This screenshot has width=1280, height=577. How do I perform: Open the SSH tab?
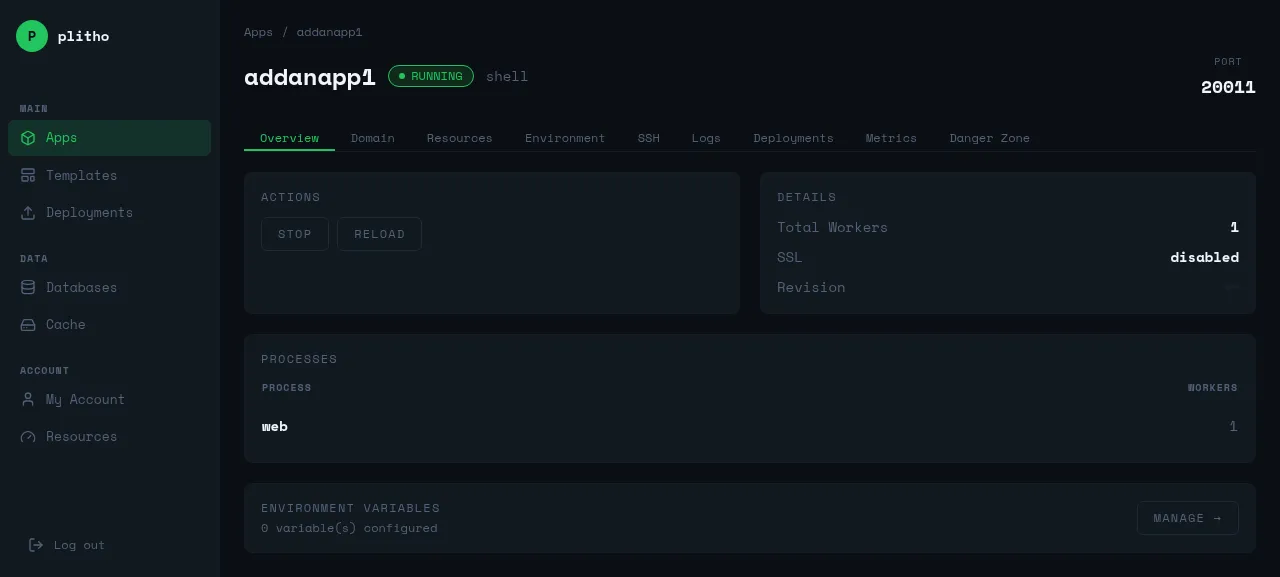point(649,138)
